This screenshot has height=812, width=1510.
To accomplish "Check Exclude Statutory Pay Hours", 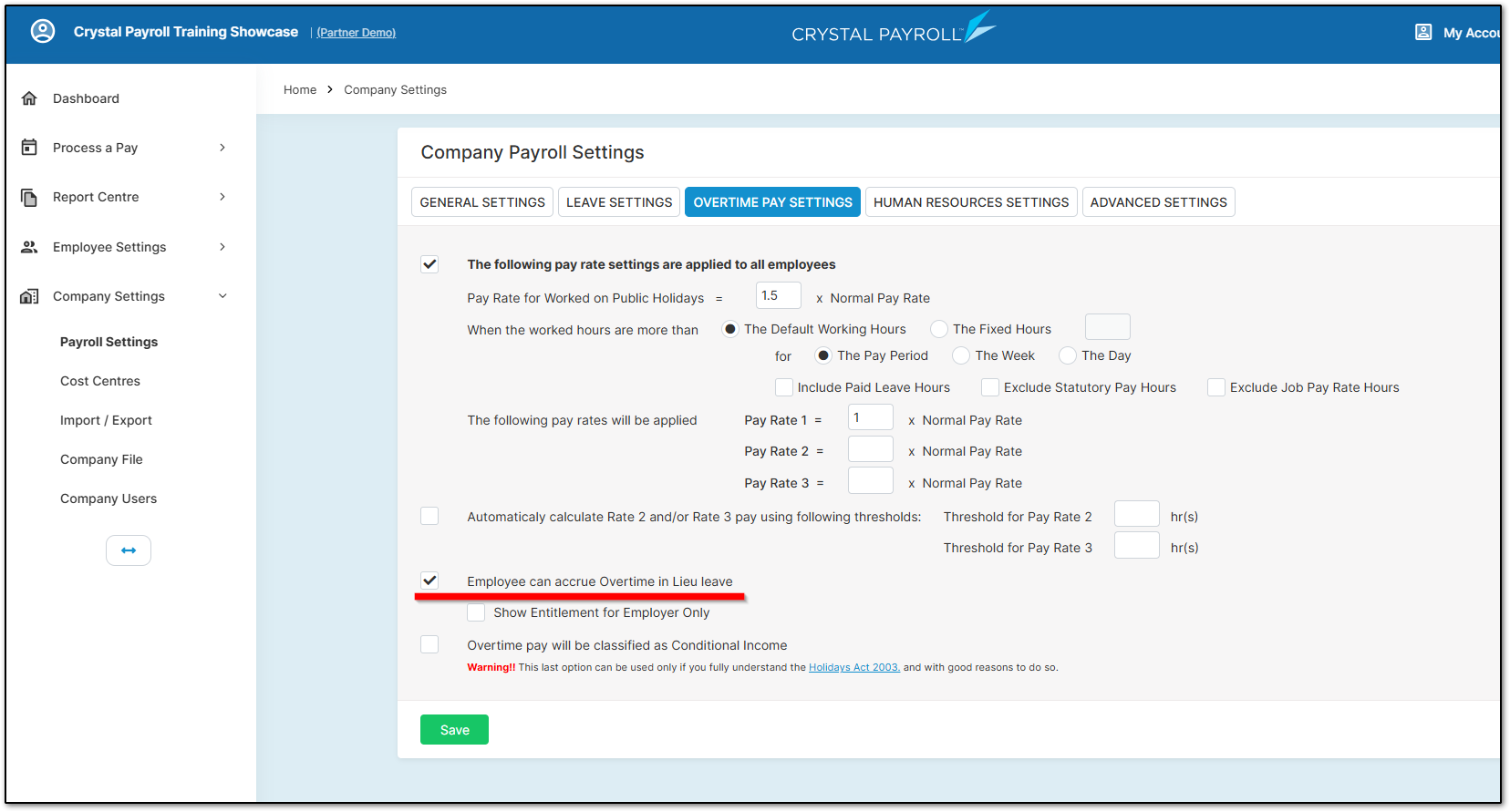I will point(990,387).
